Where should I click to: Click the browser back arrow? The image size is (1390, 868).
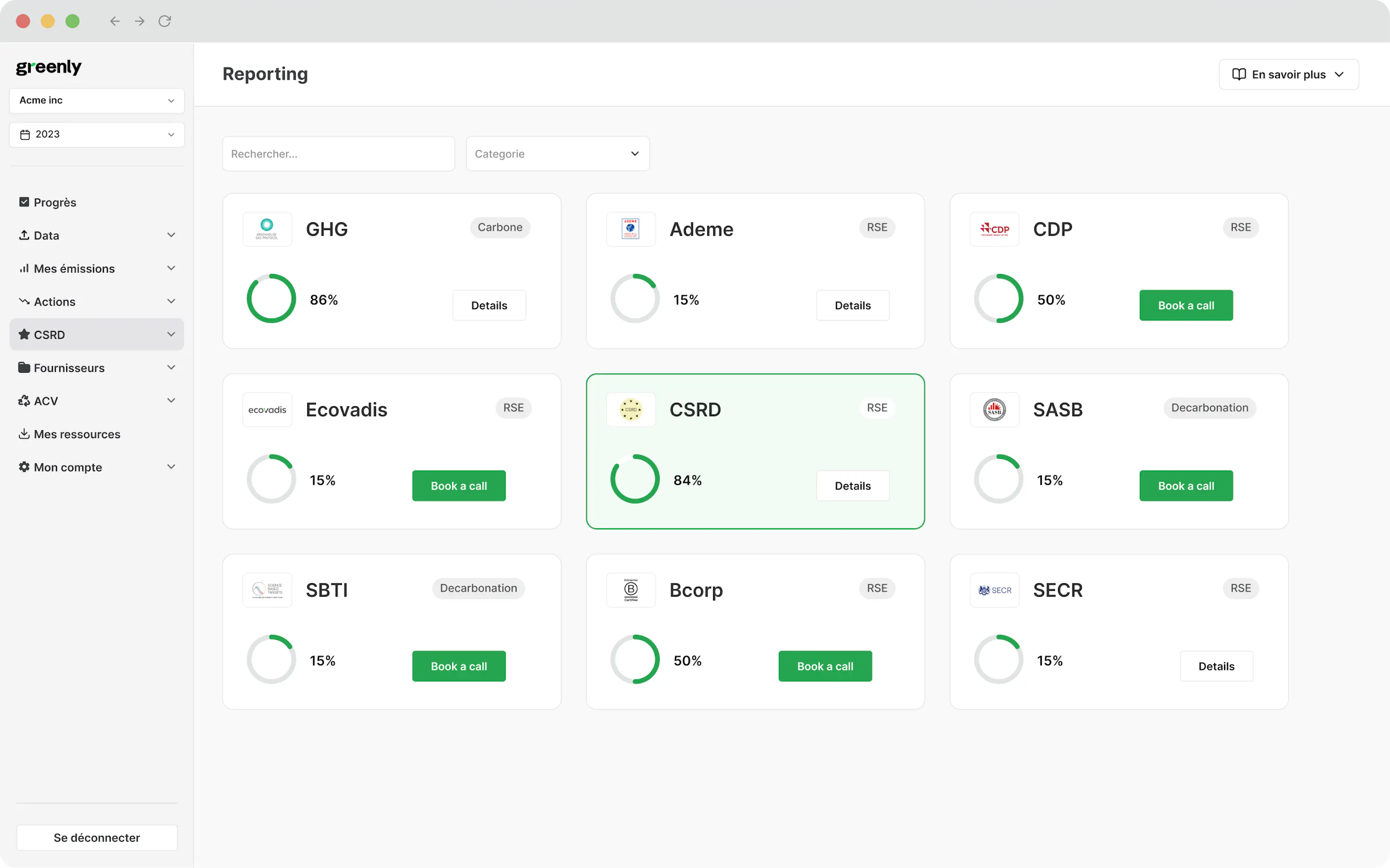[x=115, y=21]
